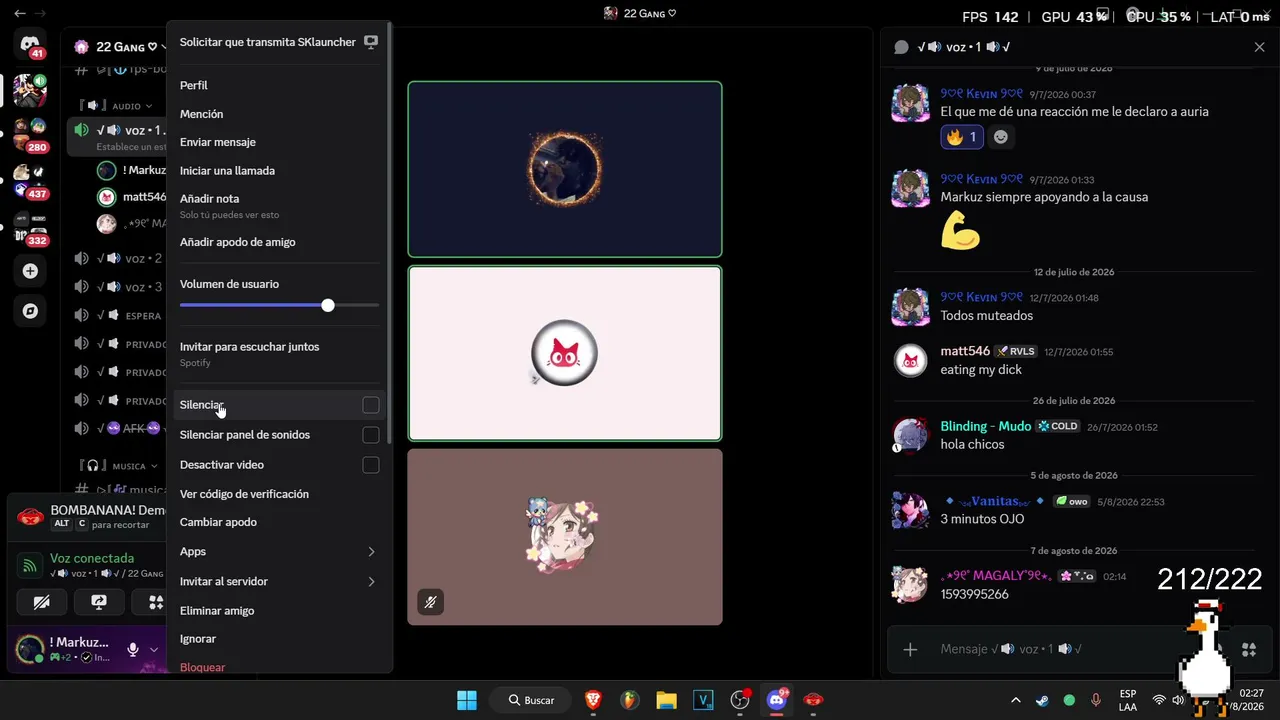Expand the Apps submenu
1280x720 pixels.
pyautogui.click(x=371, y=552)
